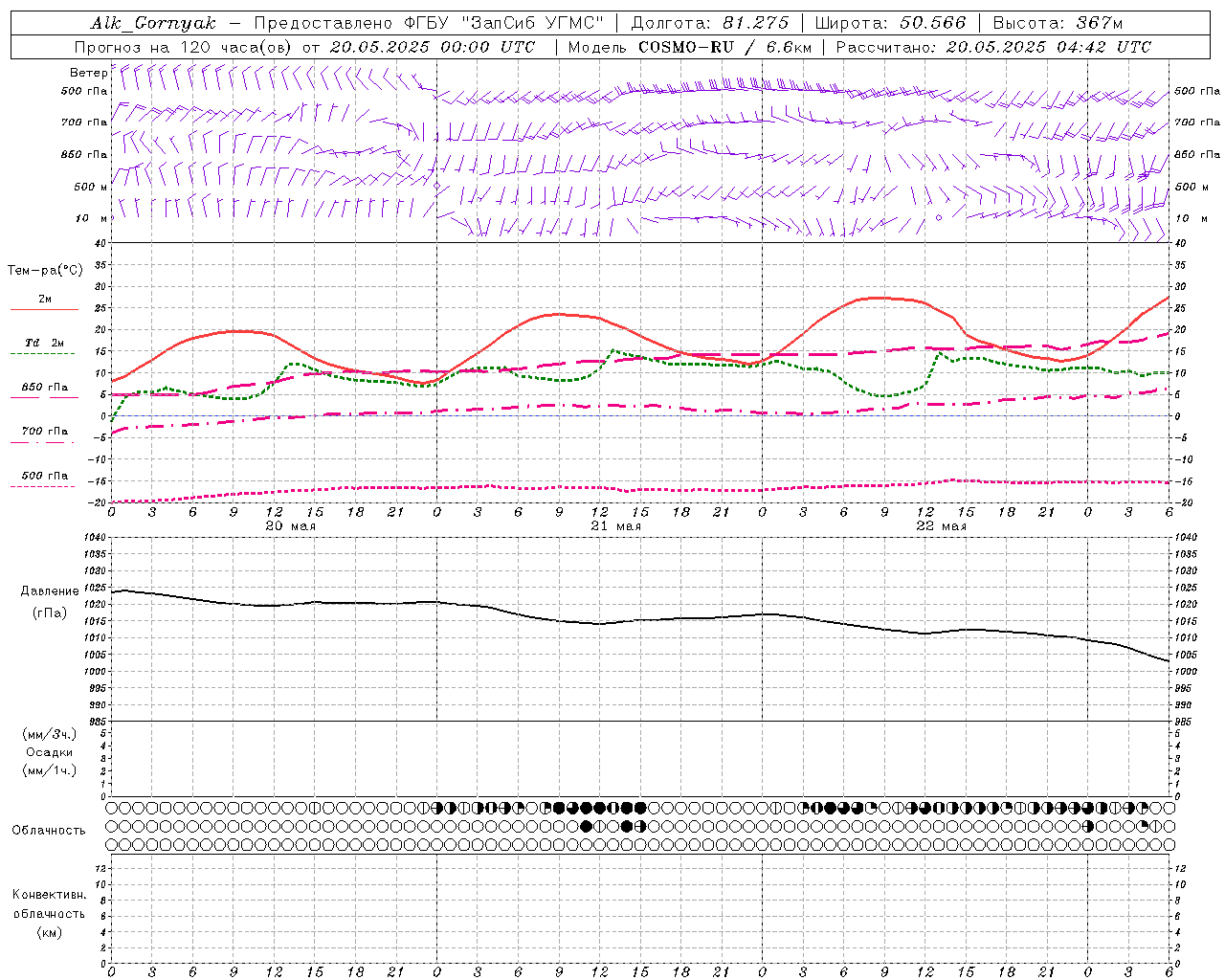
Task: Click the Высота: 367м elevation value
Action: click(1058, 23)
